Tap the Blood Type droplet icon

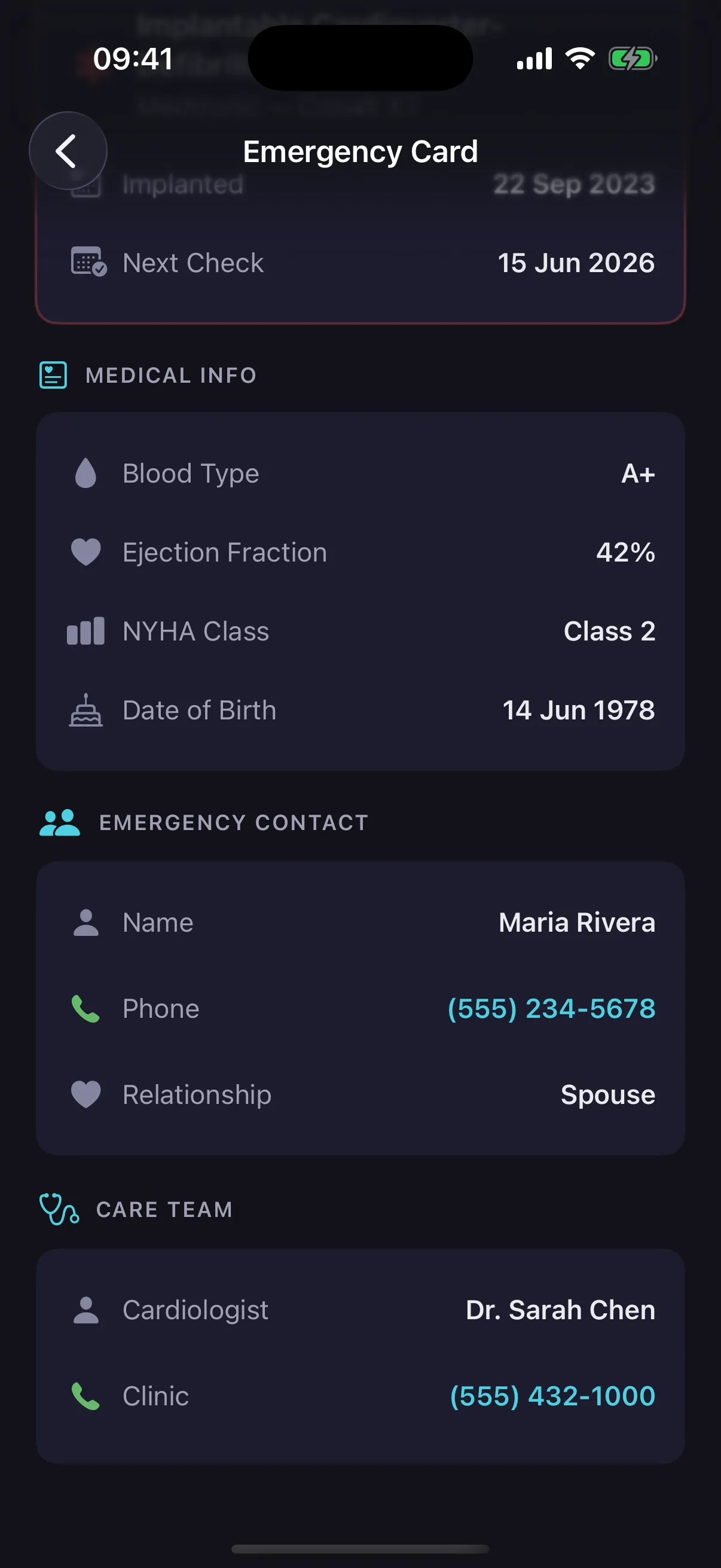point(85,473)
